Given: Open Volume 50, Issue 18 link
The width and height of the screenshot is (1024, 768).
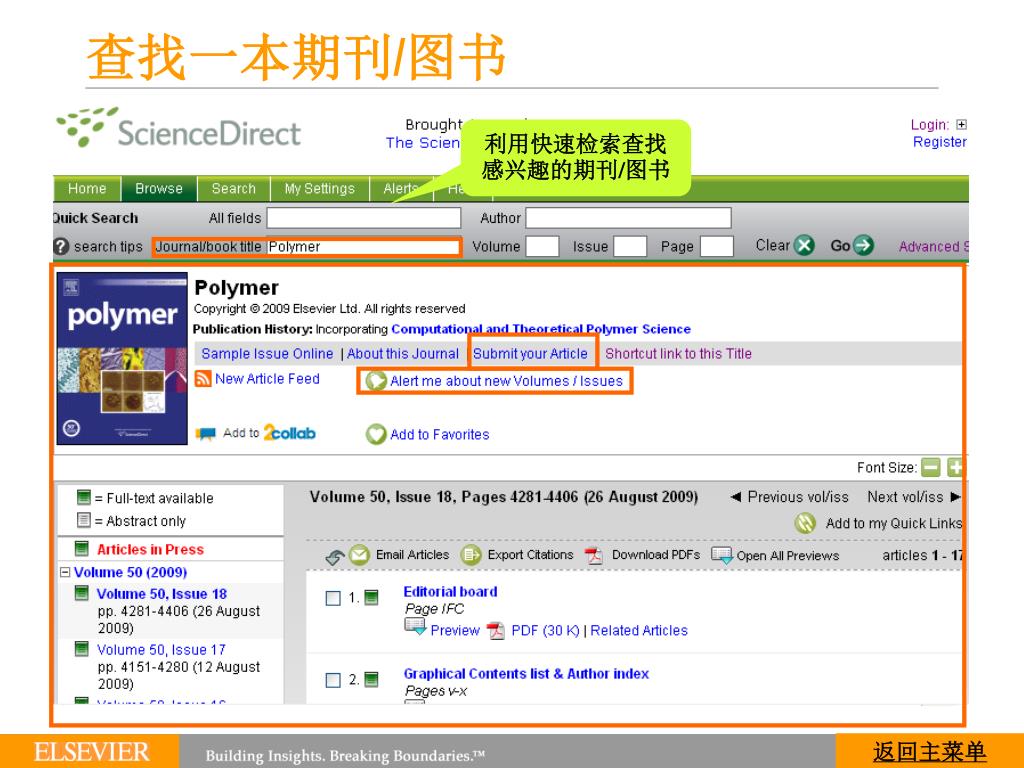Looking at the screenshot, I should click(162, 594).
